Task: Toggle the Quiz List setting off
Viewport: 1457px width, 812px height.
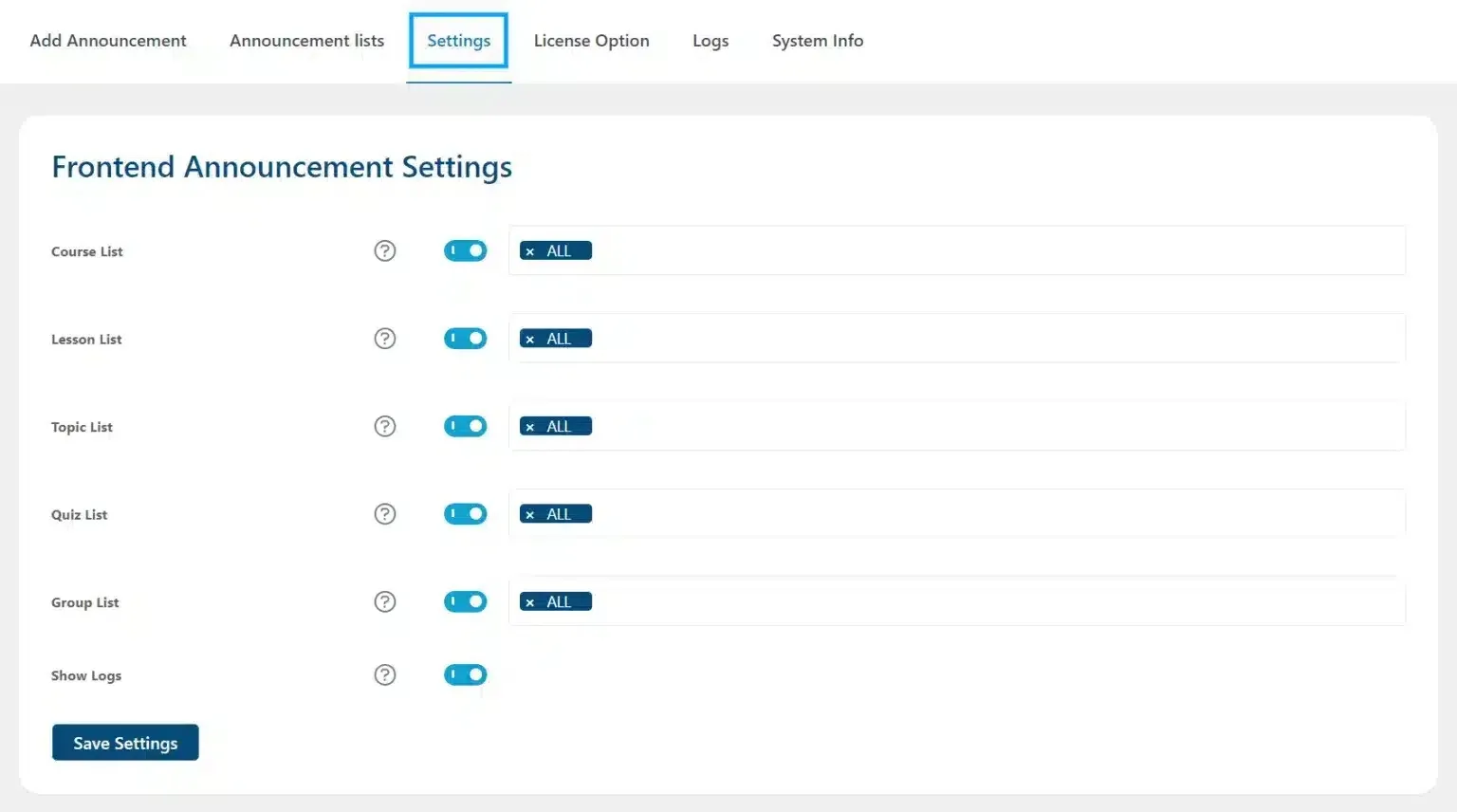Action: click(465, 513)
